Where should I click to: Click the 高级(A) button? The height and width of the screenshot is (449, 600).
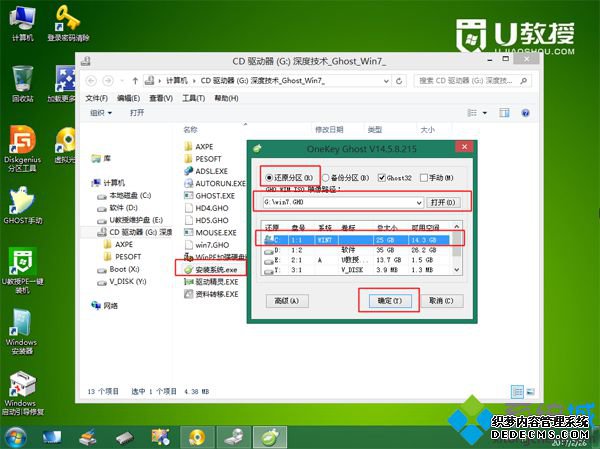click(287, 301)
